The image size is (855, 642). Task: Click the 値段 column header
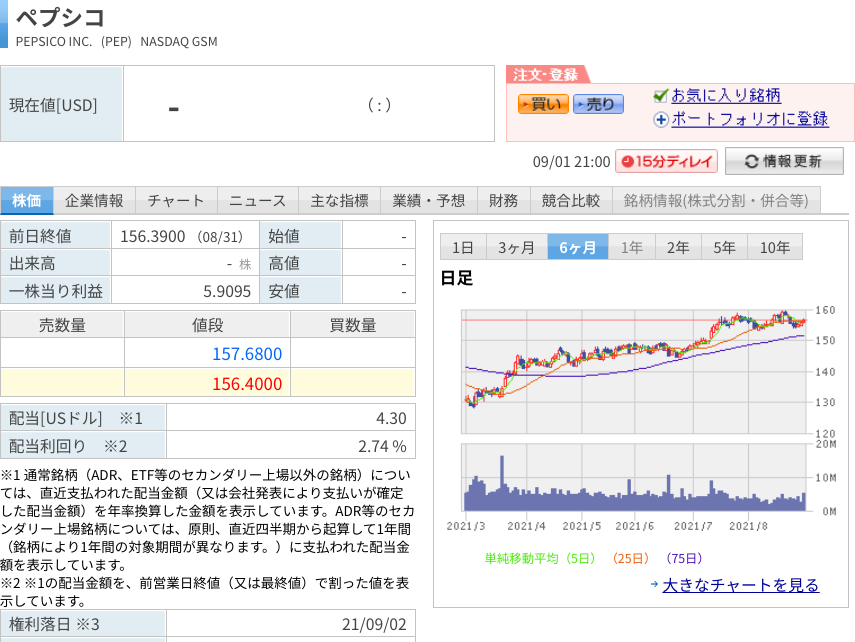pos(207,325)
